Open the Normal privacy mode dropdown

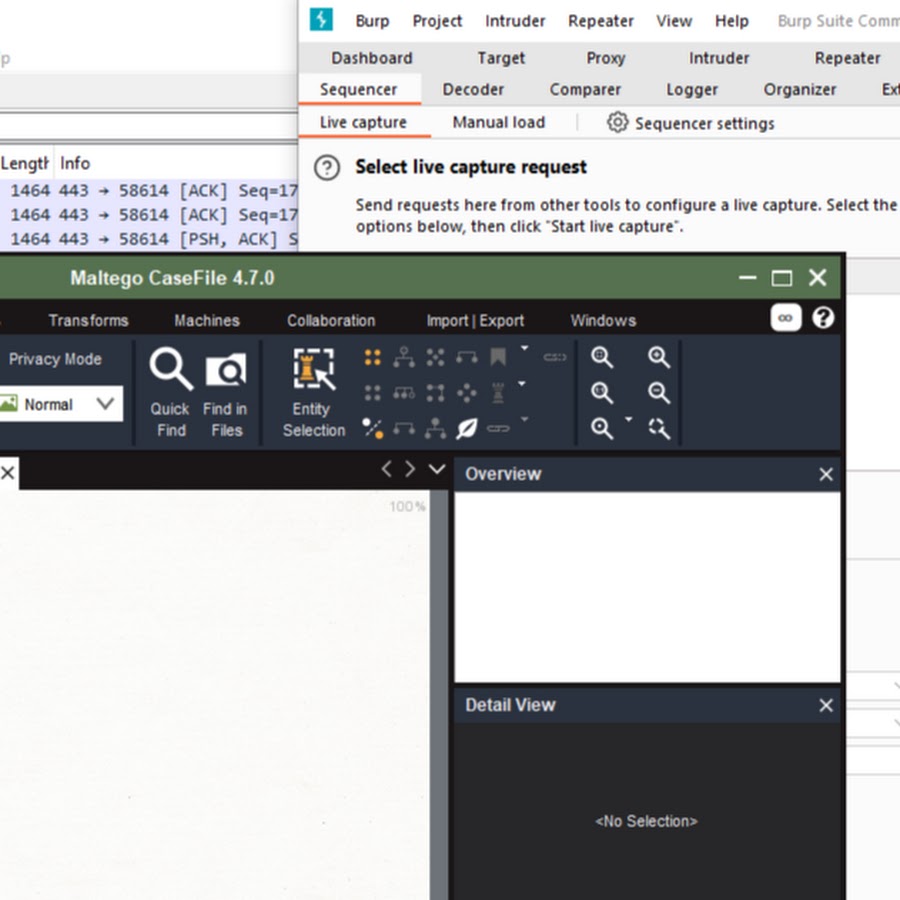61,404
